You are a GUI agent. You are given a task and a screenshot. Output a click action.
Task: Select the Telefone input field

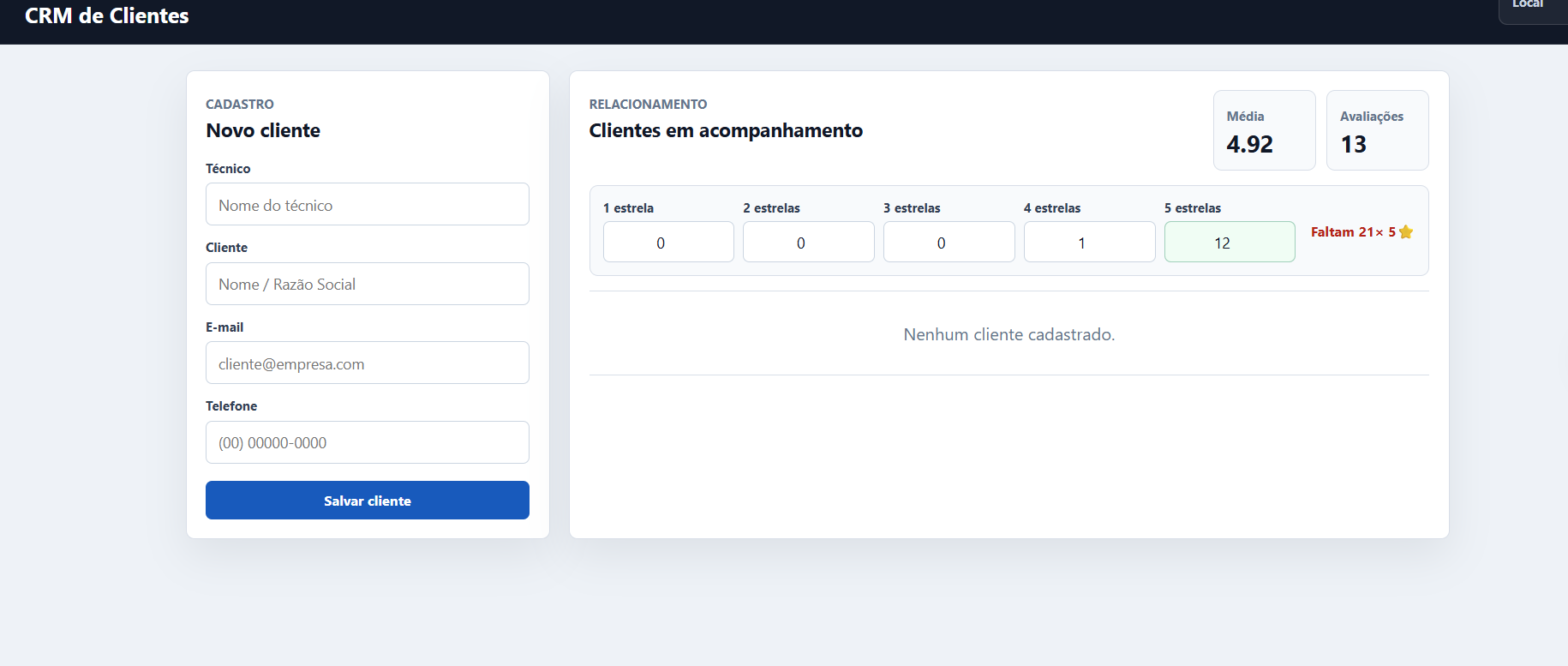tap(367, 442)
